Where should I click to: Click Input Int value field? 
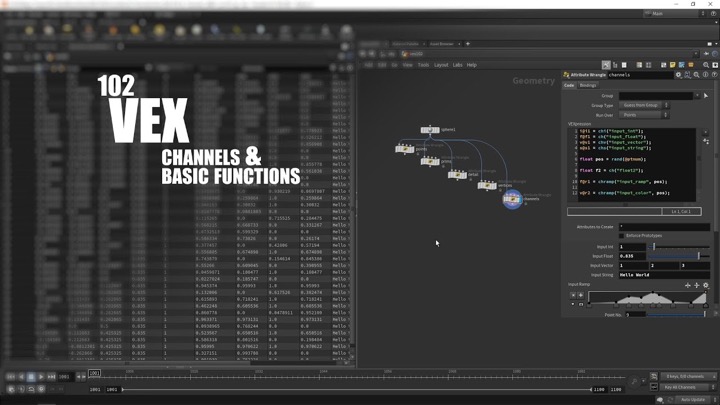(x=632, y=247)
